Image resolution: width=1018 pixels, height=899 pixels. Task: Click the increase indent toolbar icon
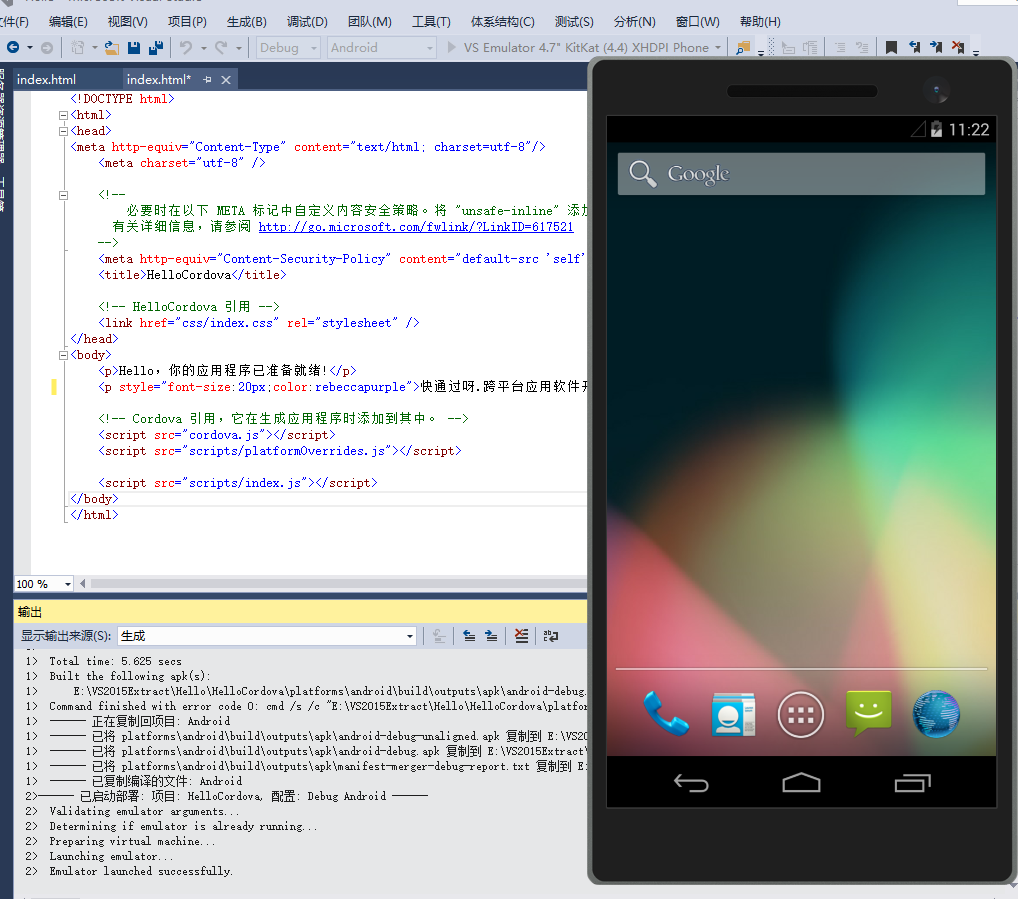810,47
